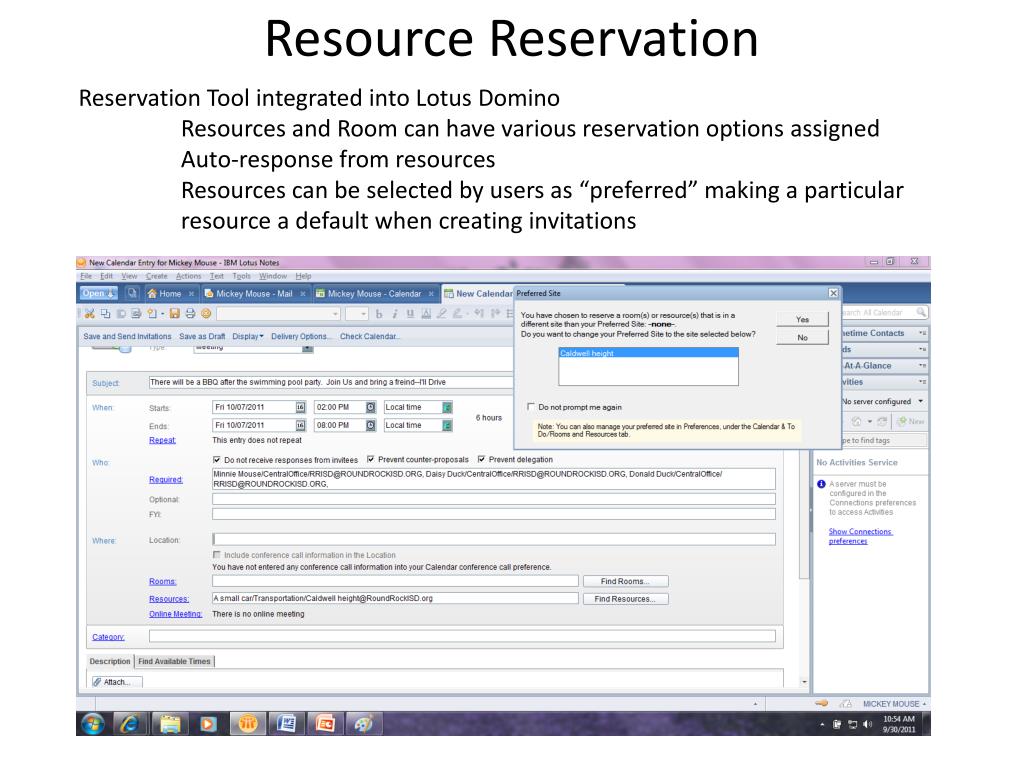Open Internet Explorer from the taskbar
Screen dimensions: 1024x768
[130, 724]
